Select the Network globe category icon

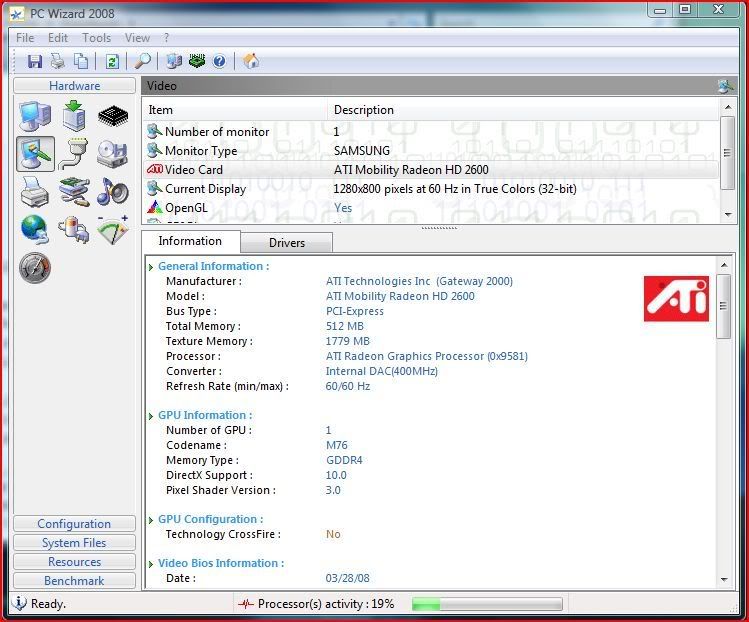[x=35, y=229]
